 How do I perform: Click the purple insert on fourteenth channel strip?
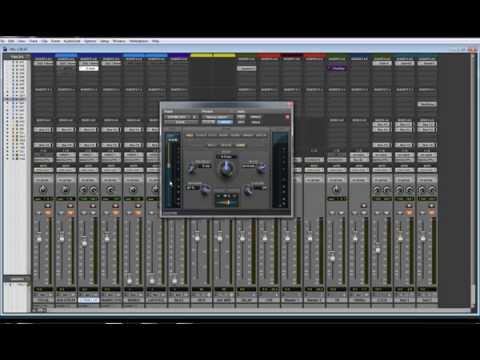338,68
